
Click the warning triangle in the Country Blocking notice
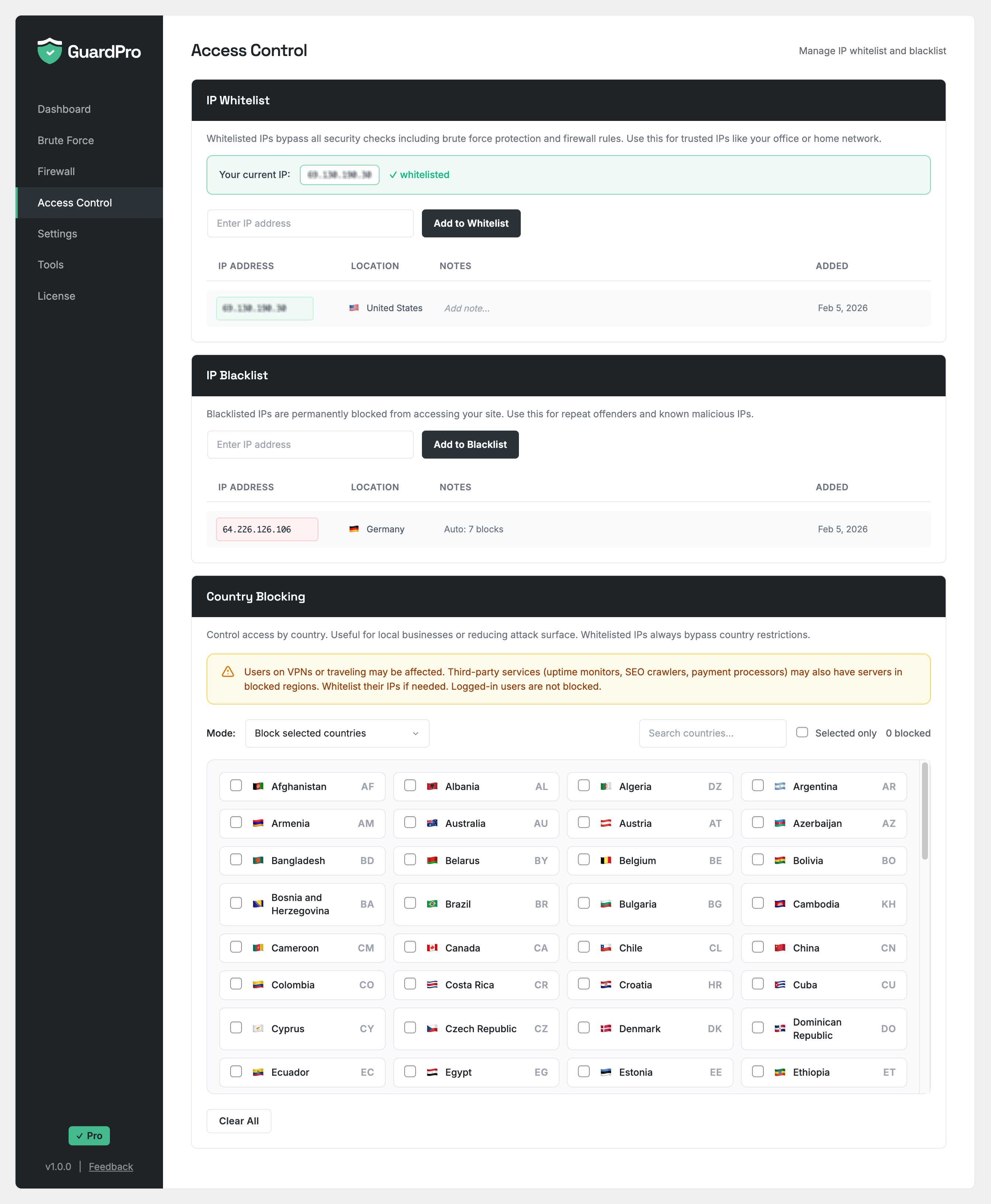[228, 672]
